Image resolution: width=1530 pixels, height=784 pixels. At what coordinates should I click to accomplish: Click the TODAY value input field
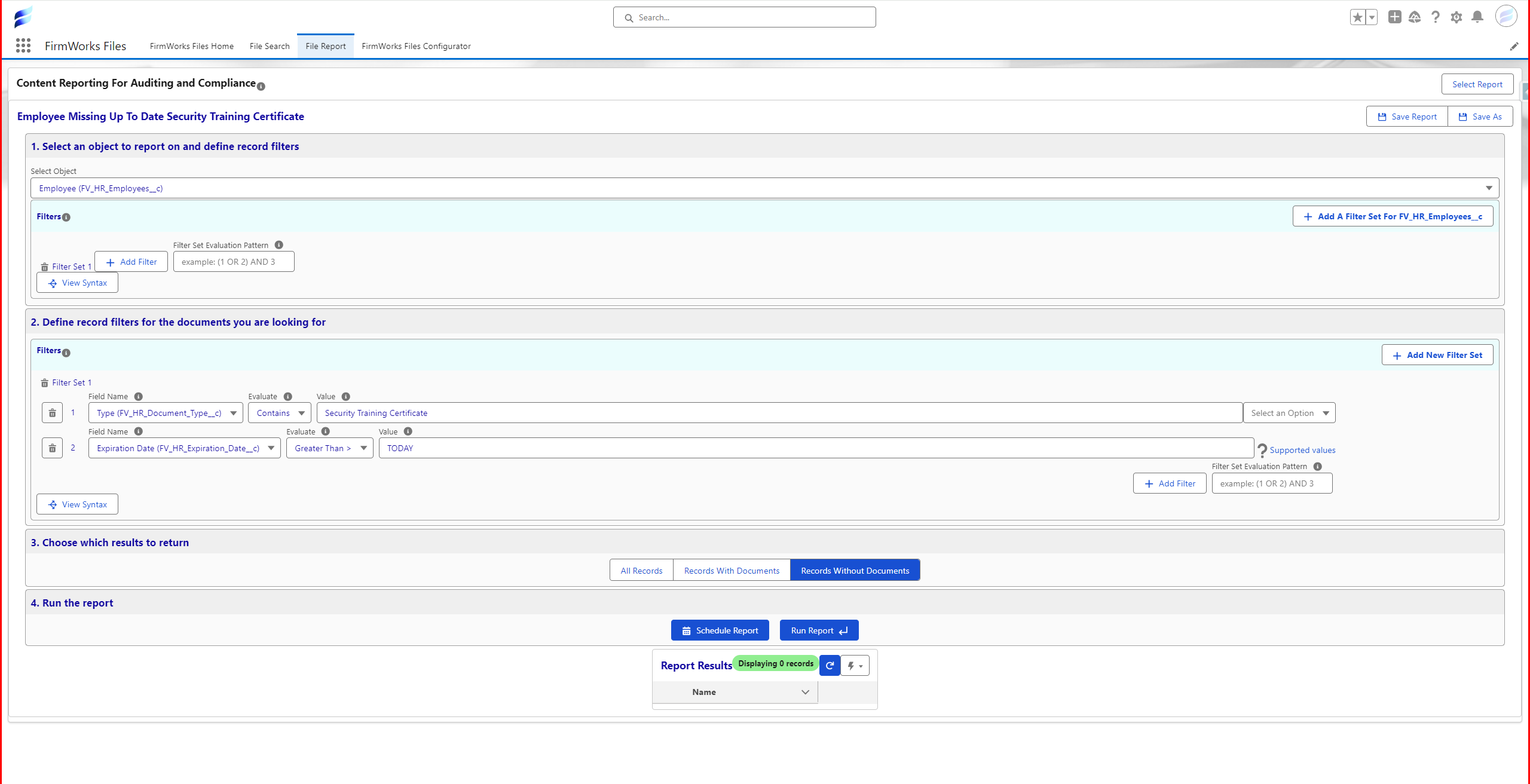click(816, 448)
